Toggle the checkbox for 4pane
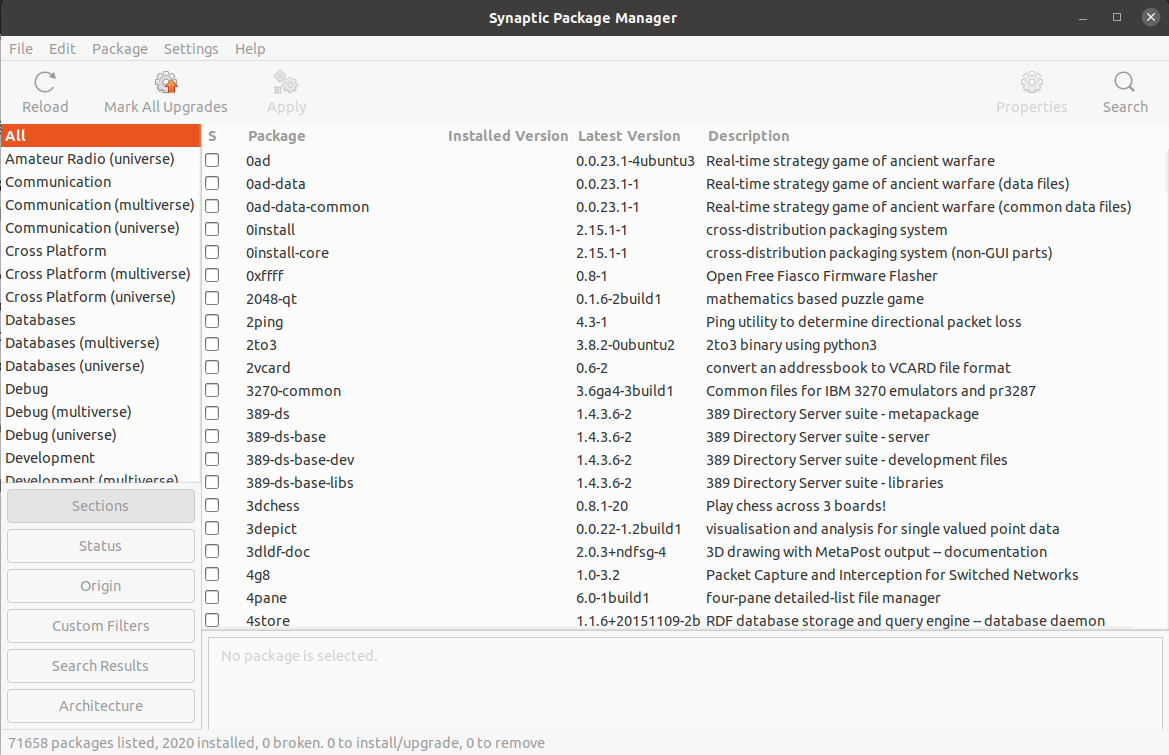The image size is (1169, 755). [211, 597]
